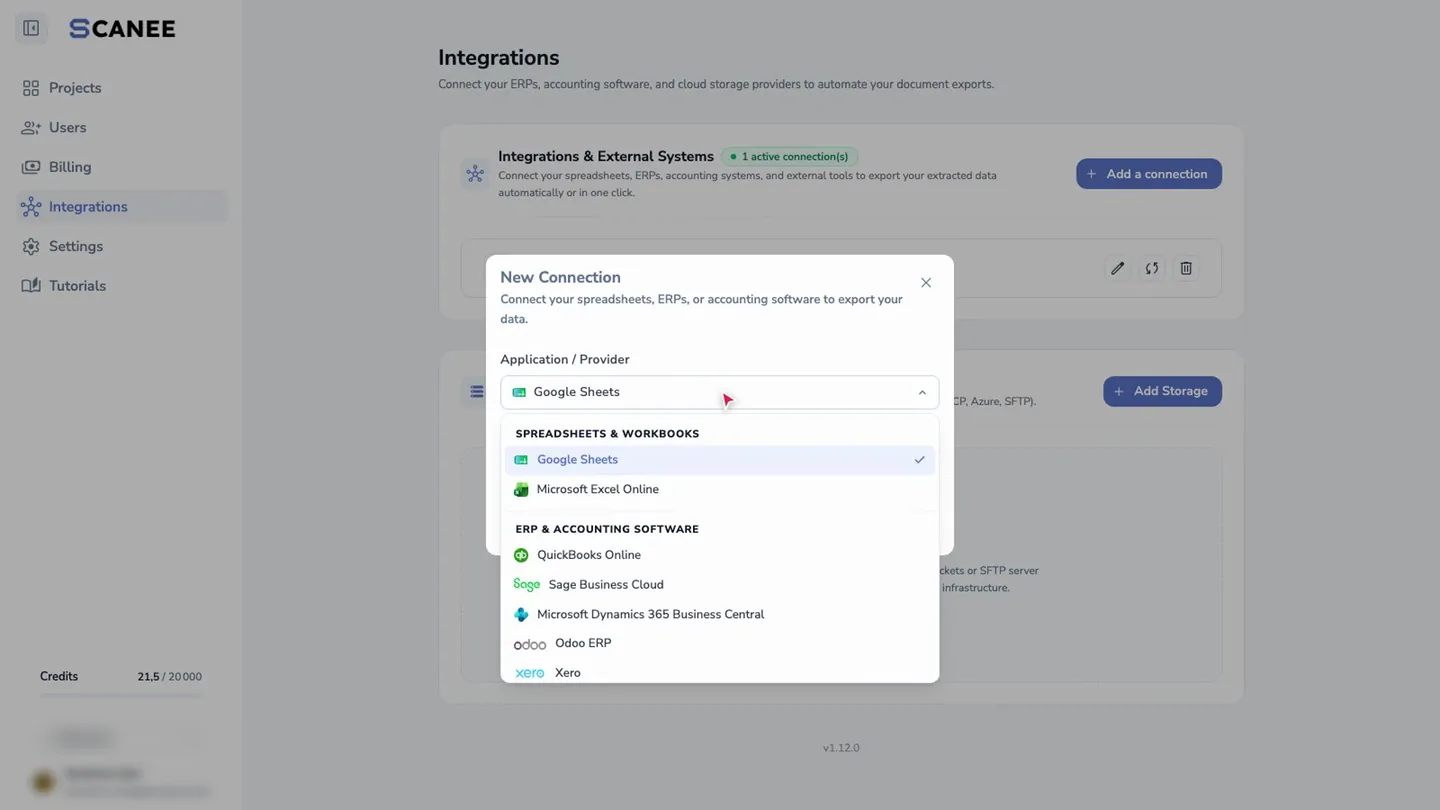Click the user avatar at bottom of sidebar
This screenshot has height=810, width=1440.
(x=43, y=782)
